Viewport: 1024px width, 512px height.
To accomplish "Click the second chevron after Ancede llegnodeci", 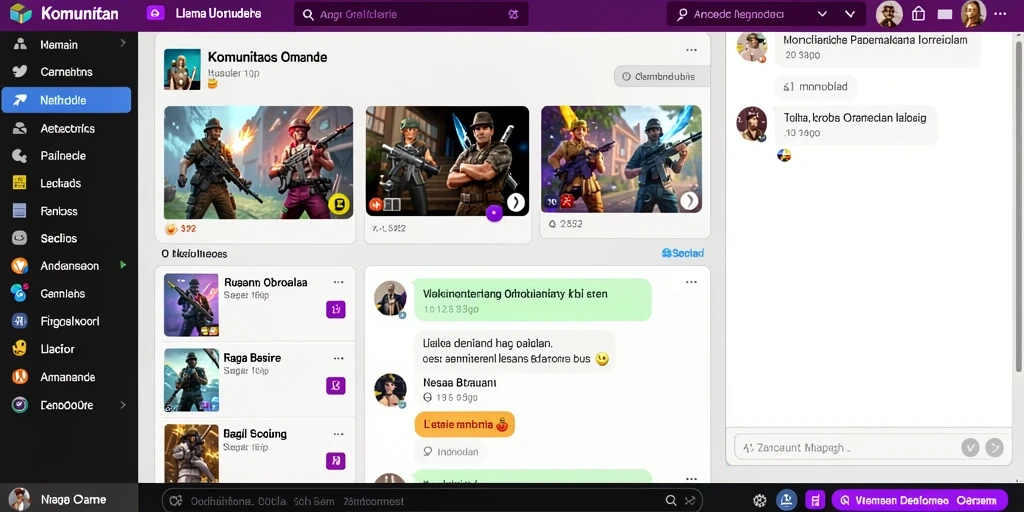I will 850,14.
